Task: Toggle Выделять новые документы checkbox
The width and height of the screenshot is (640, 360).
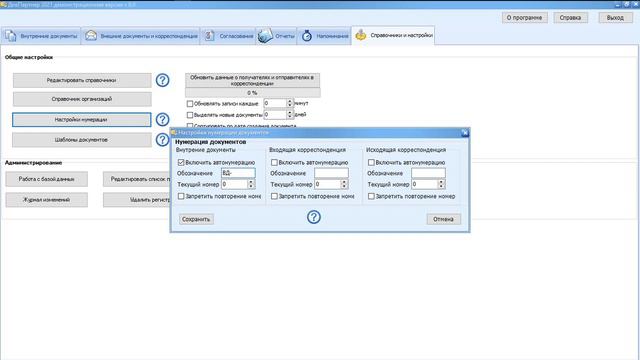Action: point(190,115)
